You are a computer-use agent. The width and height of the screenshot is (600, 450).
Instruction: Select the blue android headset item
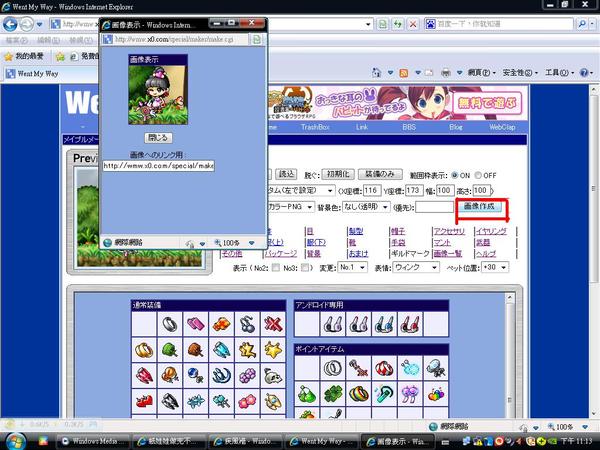pos(385,324)
